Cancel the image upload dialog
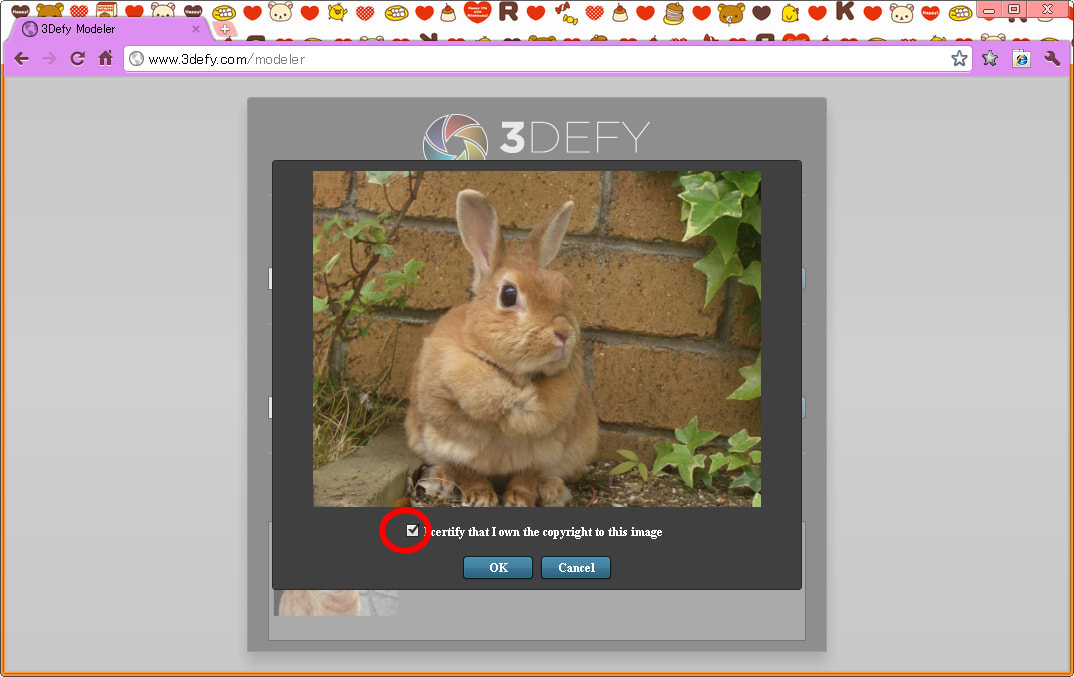 click(575, 568)
